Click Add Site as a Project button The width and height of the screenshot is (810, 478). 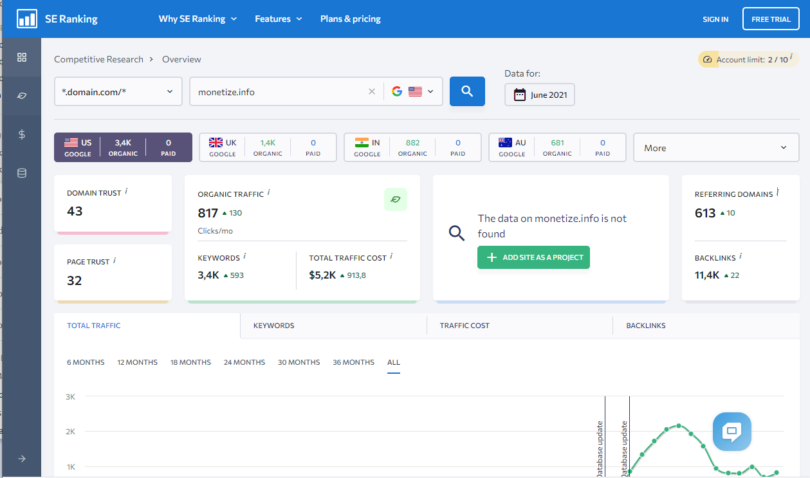pos(533,257)
